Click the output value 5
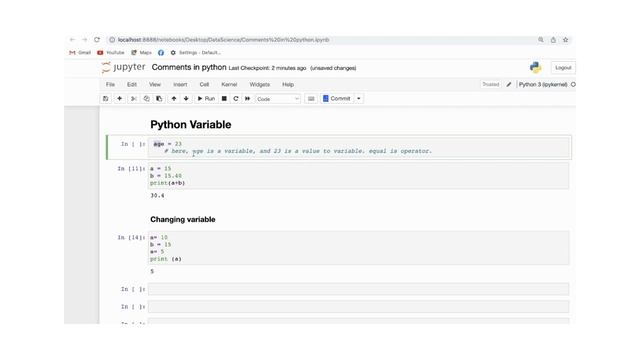The image size is (640, 360). pyautogui.click(x=152, y=271)
